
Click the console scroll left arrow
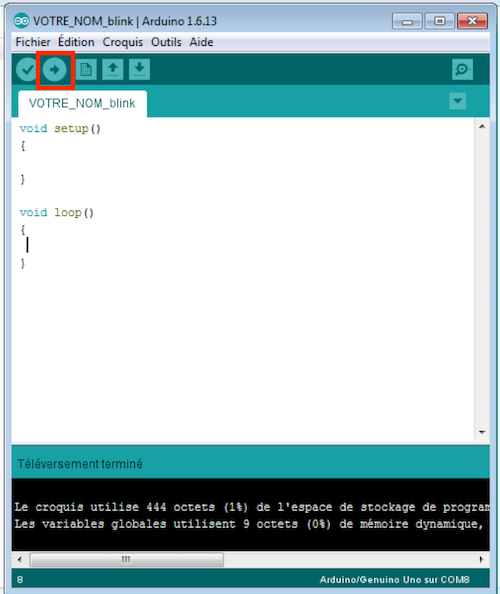(20, 560)
